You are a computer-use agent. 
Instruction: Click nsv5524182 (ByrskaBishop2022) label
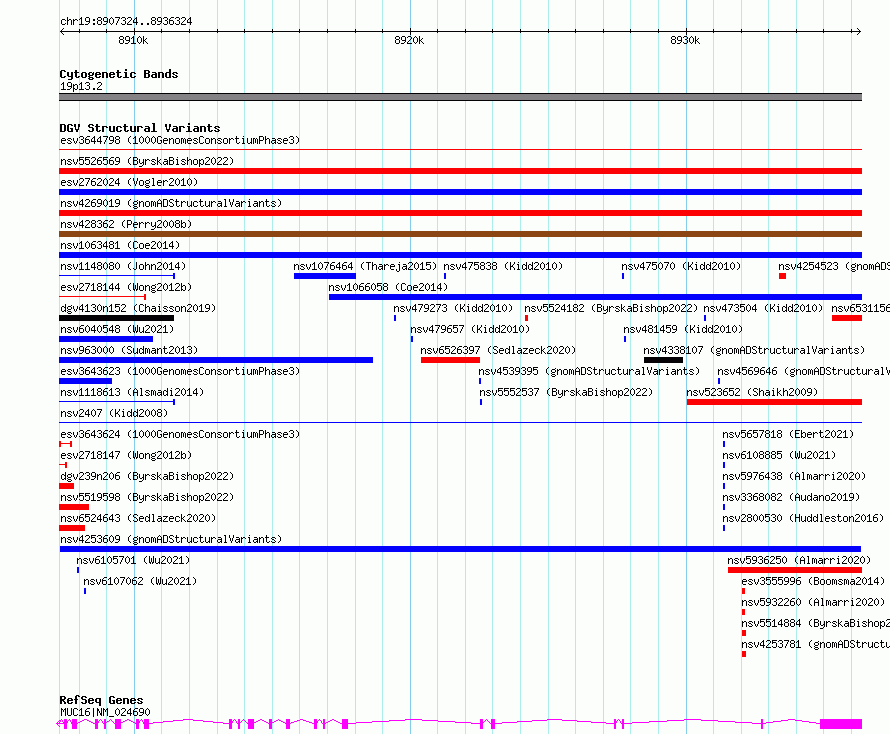pyautogui.click(x=611, y=308)
